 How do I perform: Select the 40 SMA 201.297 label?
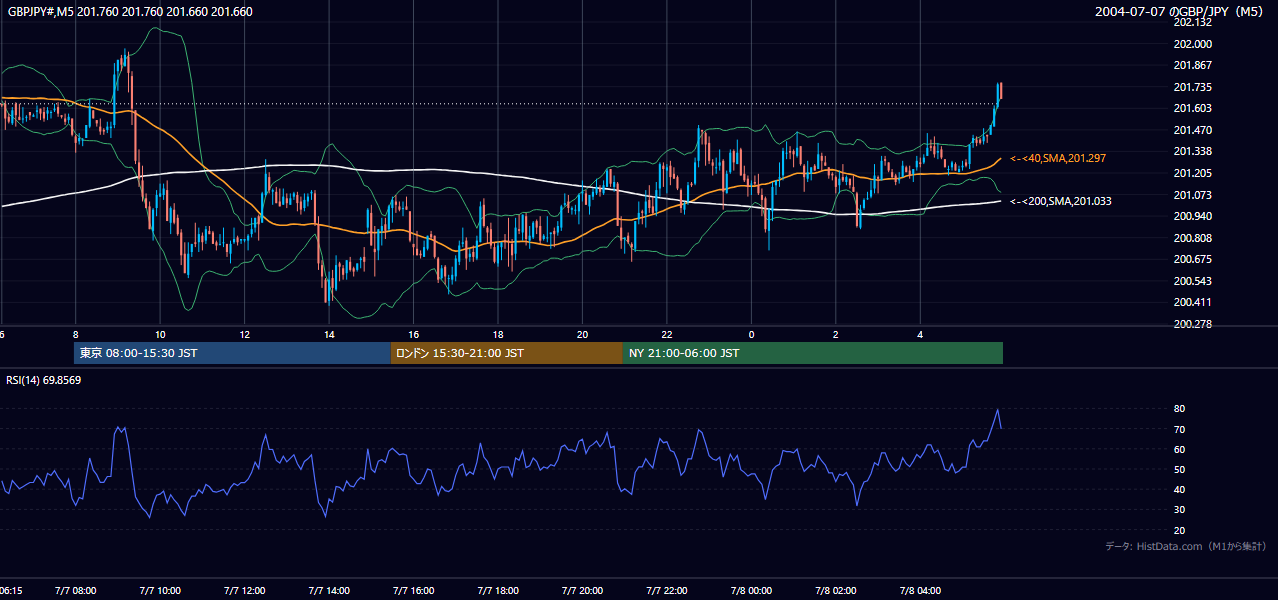click(1058, 158)
